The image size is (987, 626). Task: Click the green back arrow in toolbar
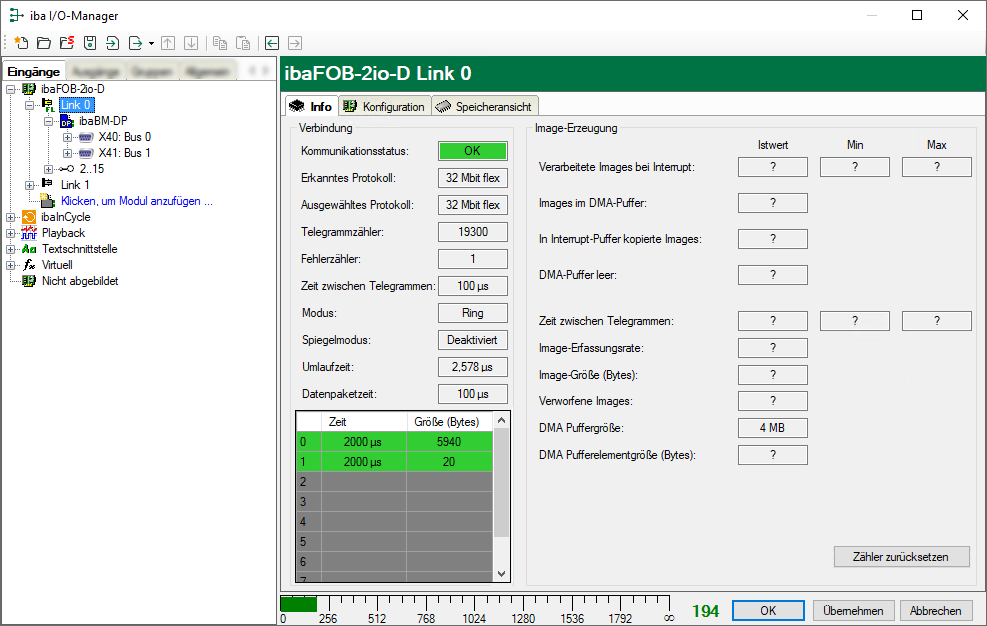(x=272, y=43)
